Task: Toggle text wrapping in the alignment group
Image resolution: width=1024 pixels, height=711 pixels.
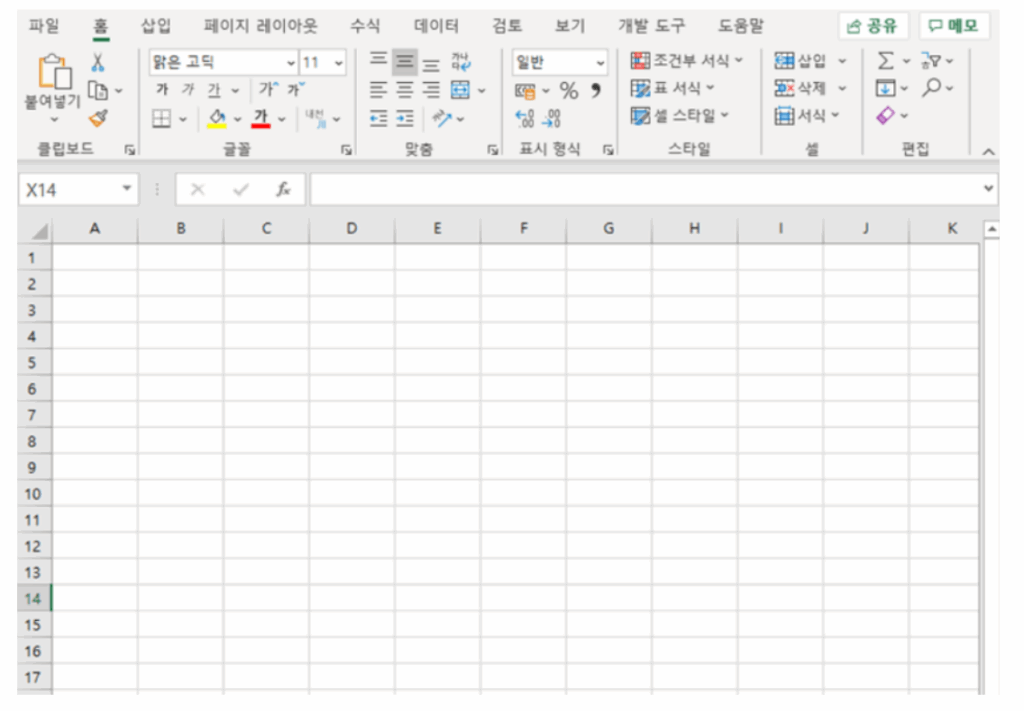Action: point(459,62)
